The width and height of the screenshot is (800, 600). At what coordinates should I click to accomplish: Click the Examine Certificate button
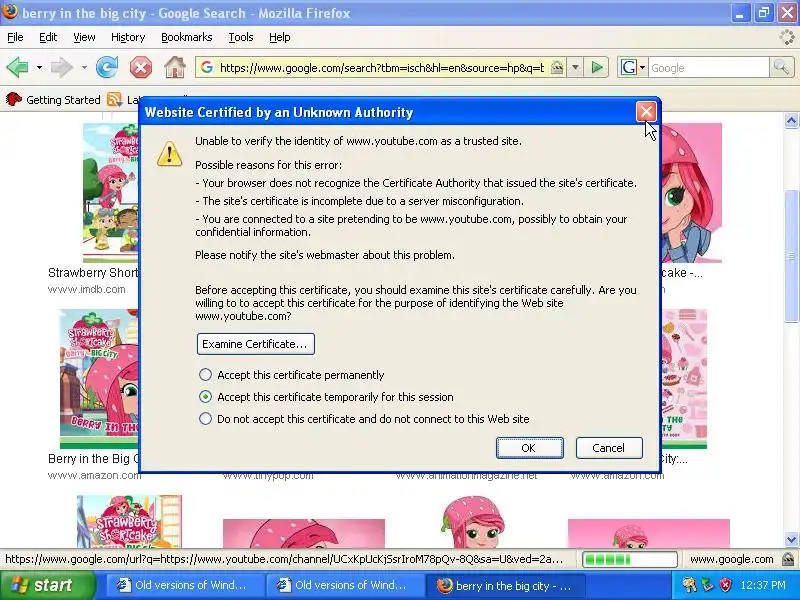(x=256, y=344)
